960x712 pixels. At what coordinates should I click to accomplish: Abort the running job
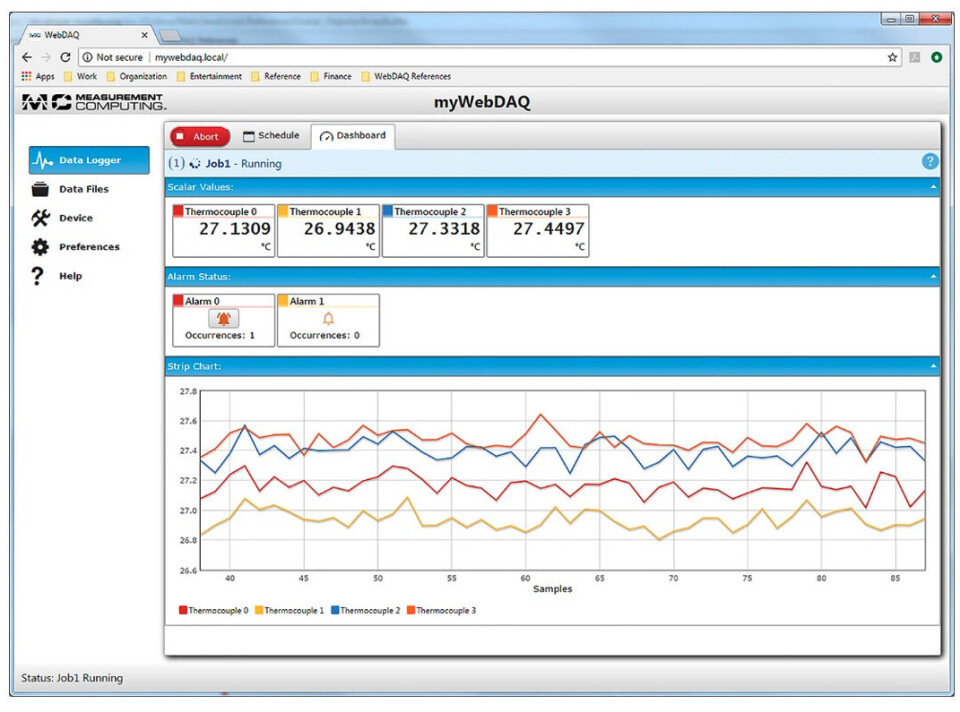(x=200, y=137)
